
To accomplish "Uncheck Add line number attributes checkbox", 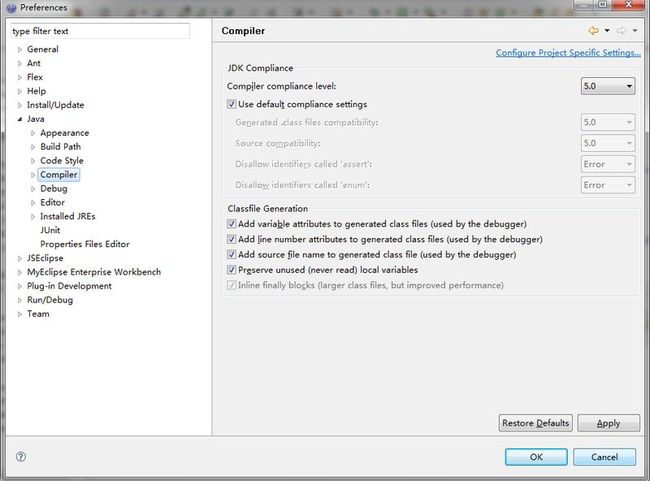I will tap(231, 239).
